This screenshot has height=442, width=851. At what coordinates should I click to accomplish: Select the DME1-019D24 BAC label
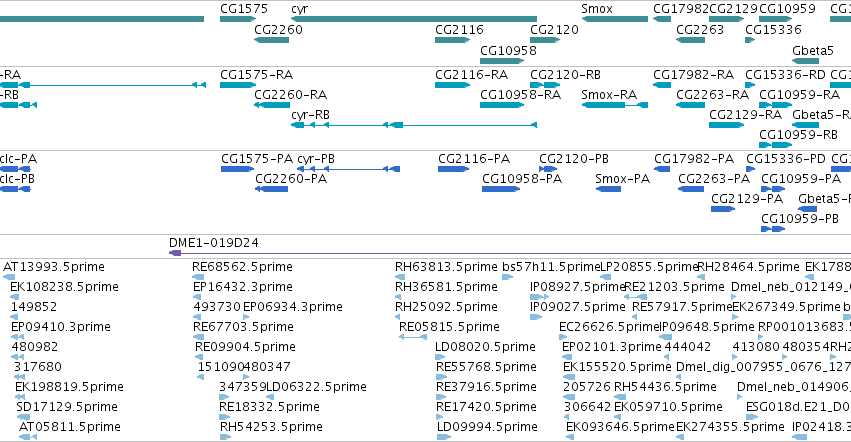(x=214, y=243)
